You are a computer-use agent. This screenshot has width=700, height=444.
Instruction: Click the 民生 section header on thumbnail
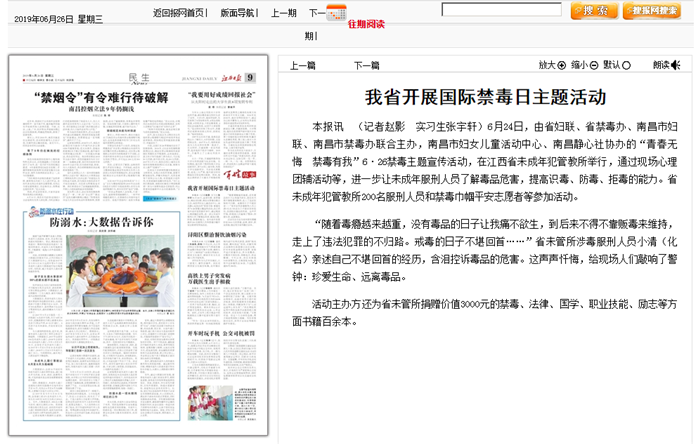click(139, 78)
